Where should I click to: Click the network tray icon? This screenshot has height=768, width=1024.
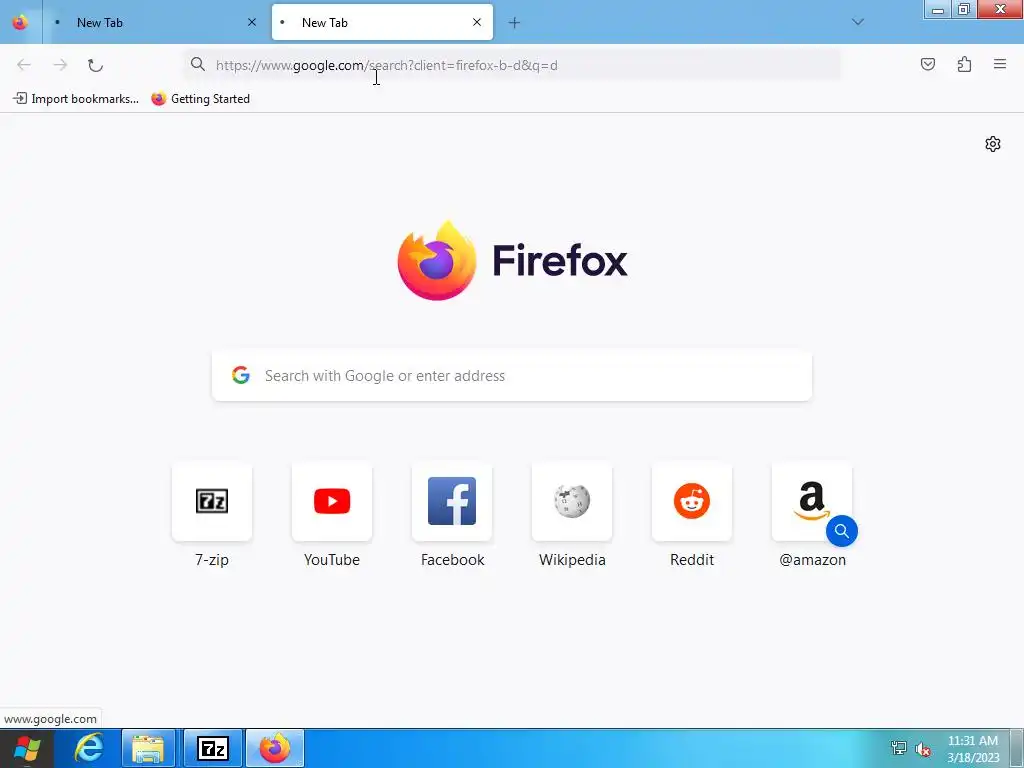pyautogui.click(x=899, y=748)
